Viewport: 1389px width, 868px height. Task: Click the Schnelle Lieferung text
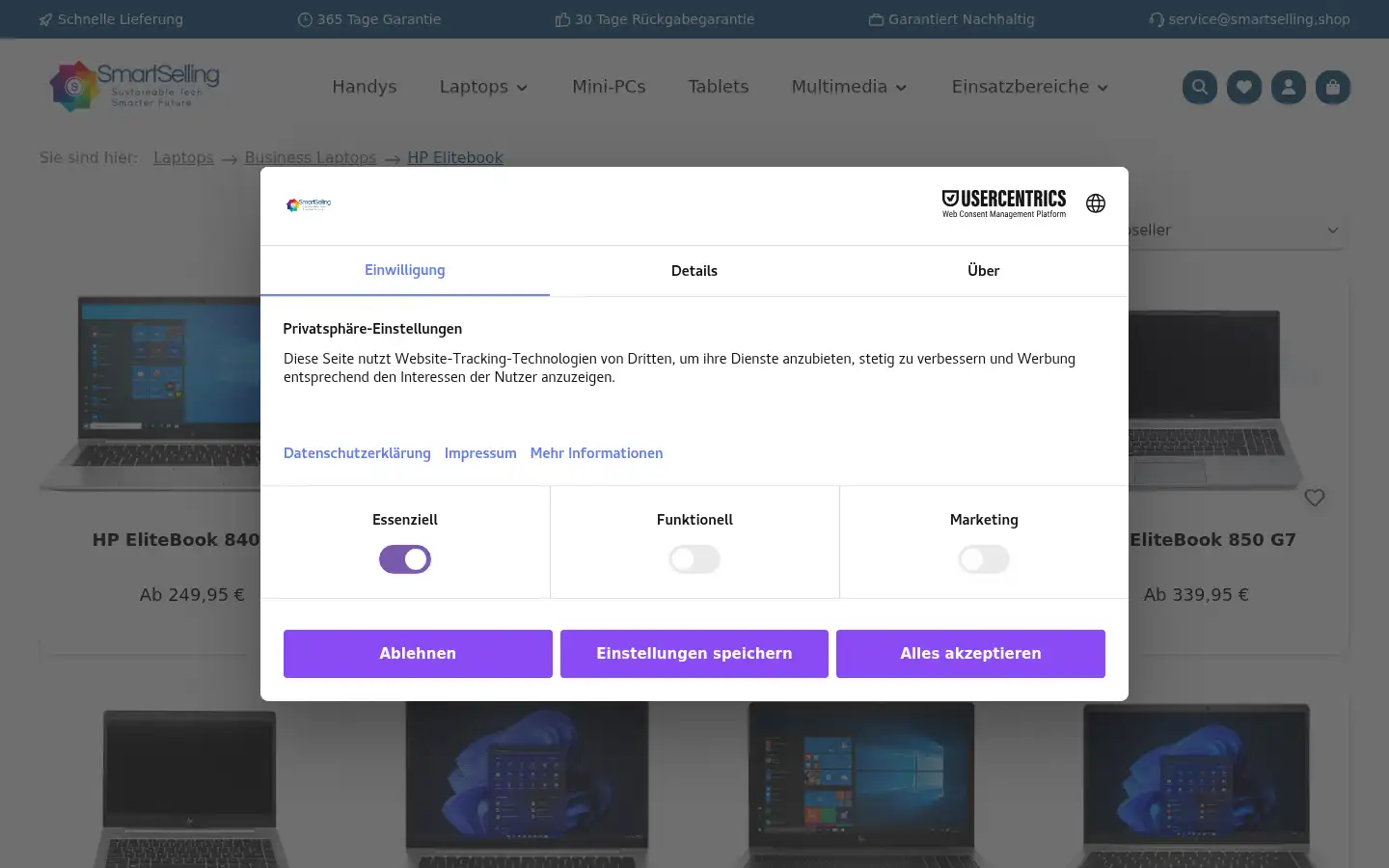coord(121,19)
